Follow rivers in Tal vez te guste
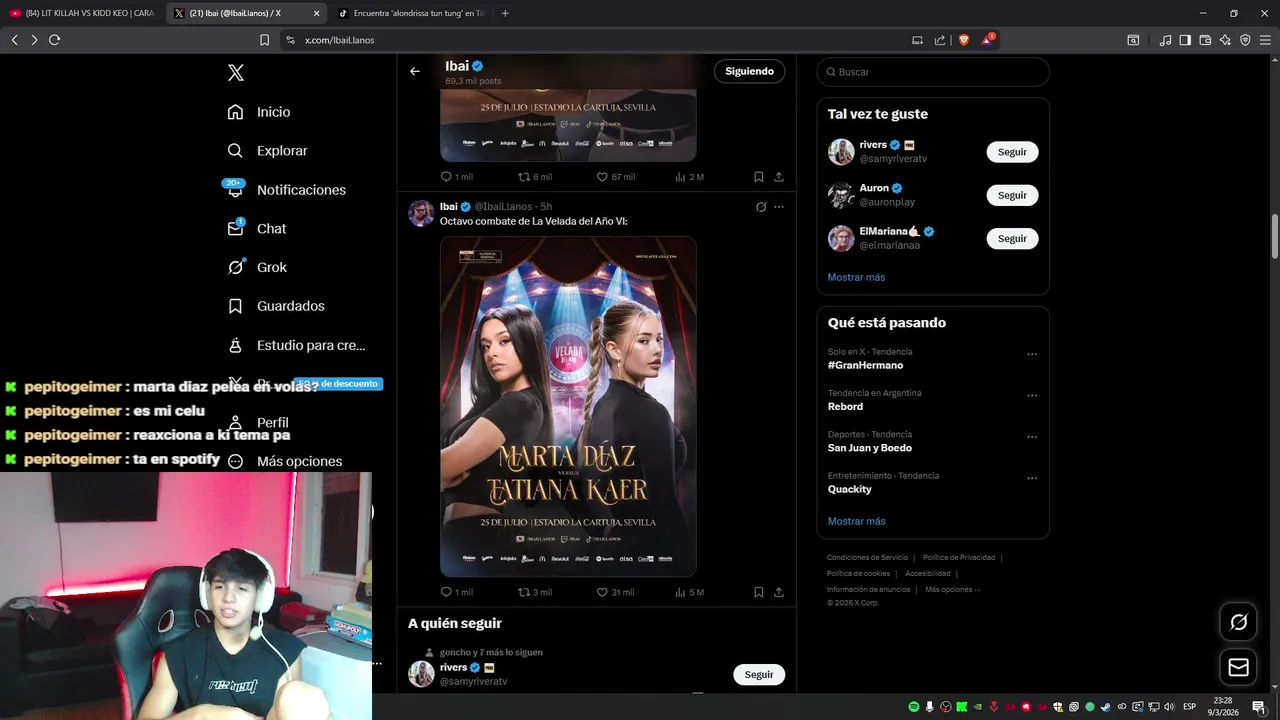The width and height of the screenshot is (1280, 720). coord(1012,152)
